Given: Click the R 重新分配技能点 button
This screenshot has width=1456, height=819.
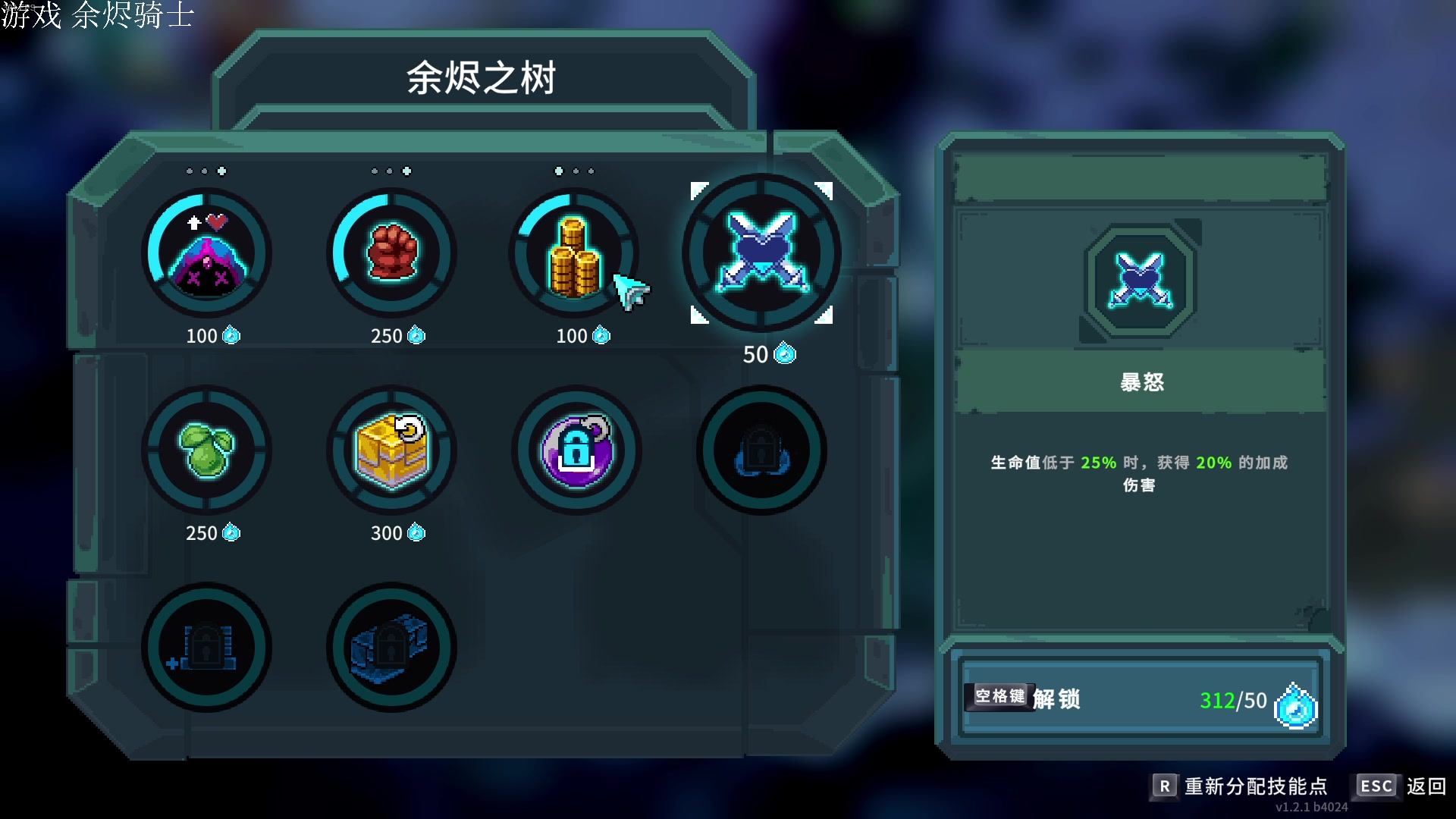Looking at the screenshot, I should [1240, 786].
